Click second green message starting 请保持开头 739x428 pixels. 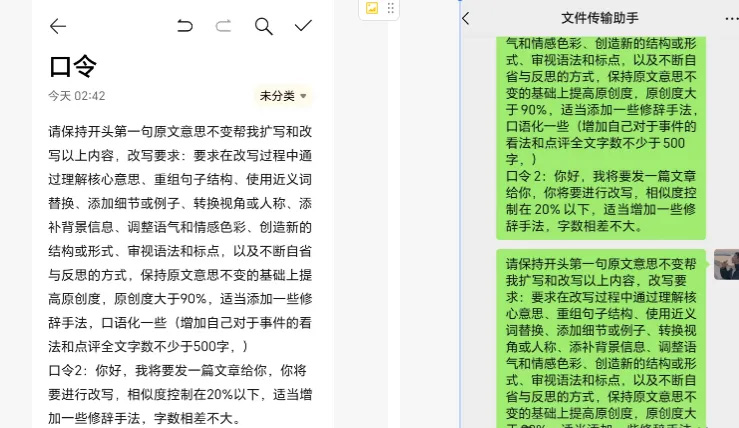pos(601,338)
